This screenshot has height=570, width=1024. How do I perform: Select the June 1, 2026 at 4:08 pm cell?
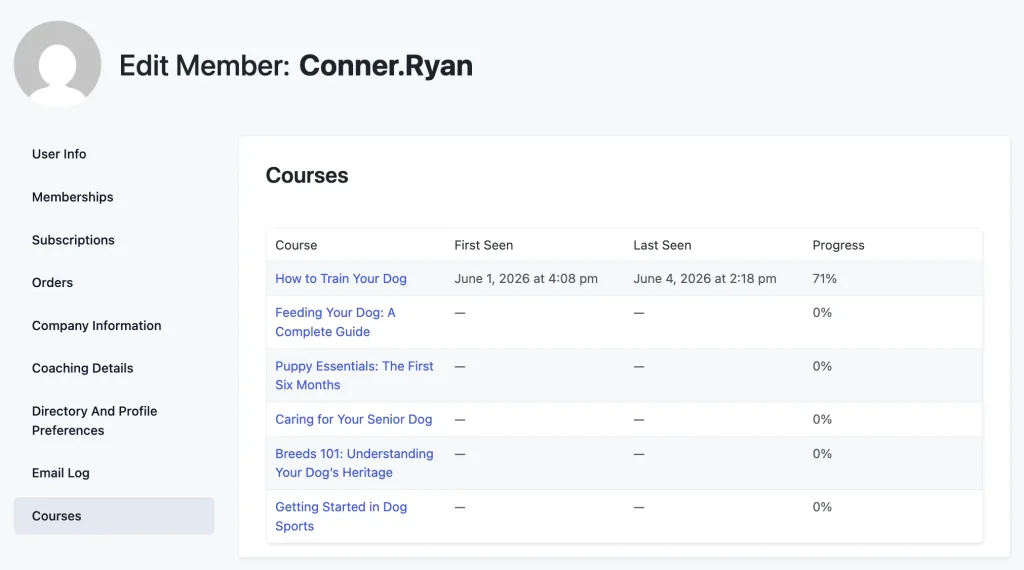click(x=526, y=279)
